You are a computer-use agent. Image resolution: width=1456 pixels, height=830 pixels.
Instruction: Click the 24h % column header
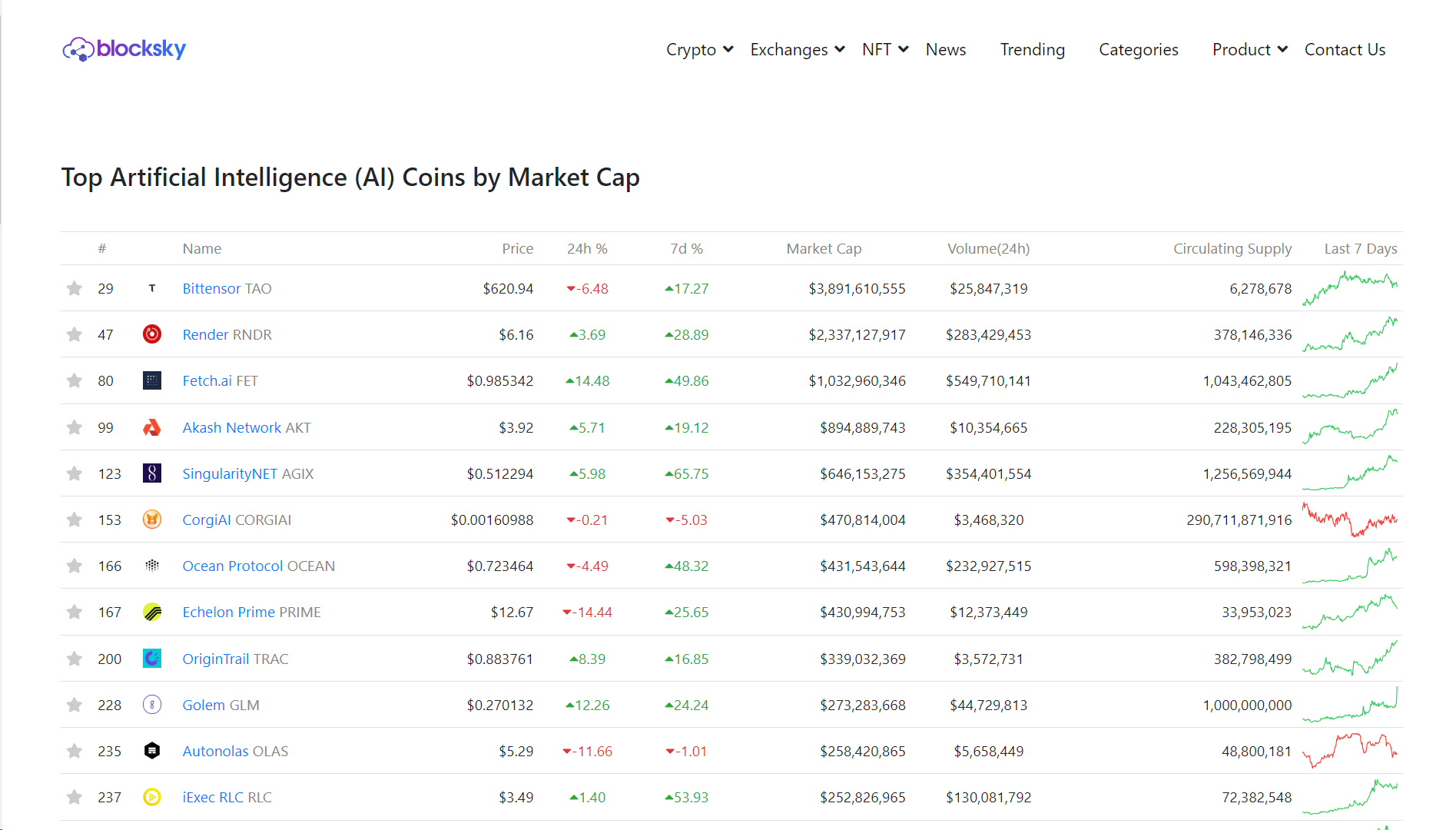(587, 248)
